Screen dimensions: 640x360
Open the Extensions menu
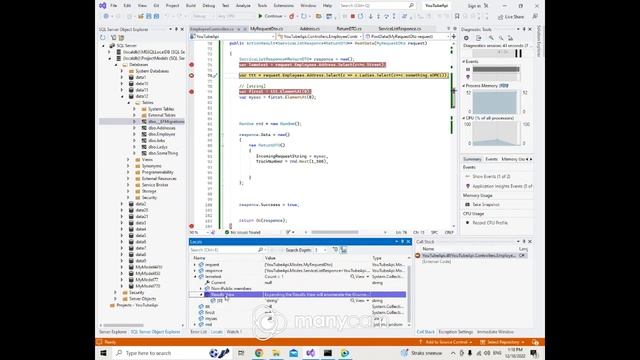[x=283, y=6]
